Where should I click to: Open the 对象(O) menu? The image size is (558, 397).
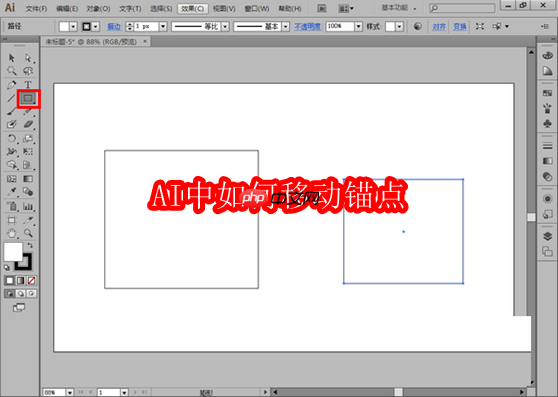coord(98,9)
